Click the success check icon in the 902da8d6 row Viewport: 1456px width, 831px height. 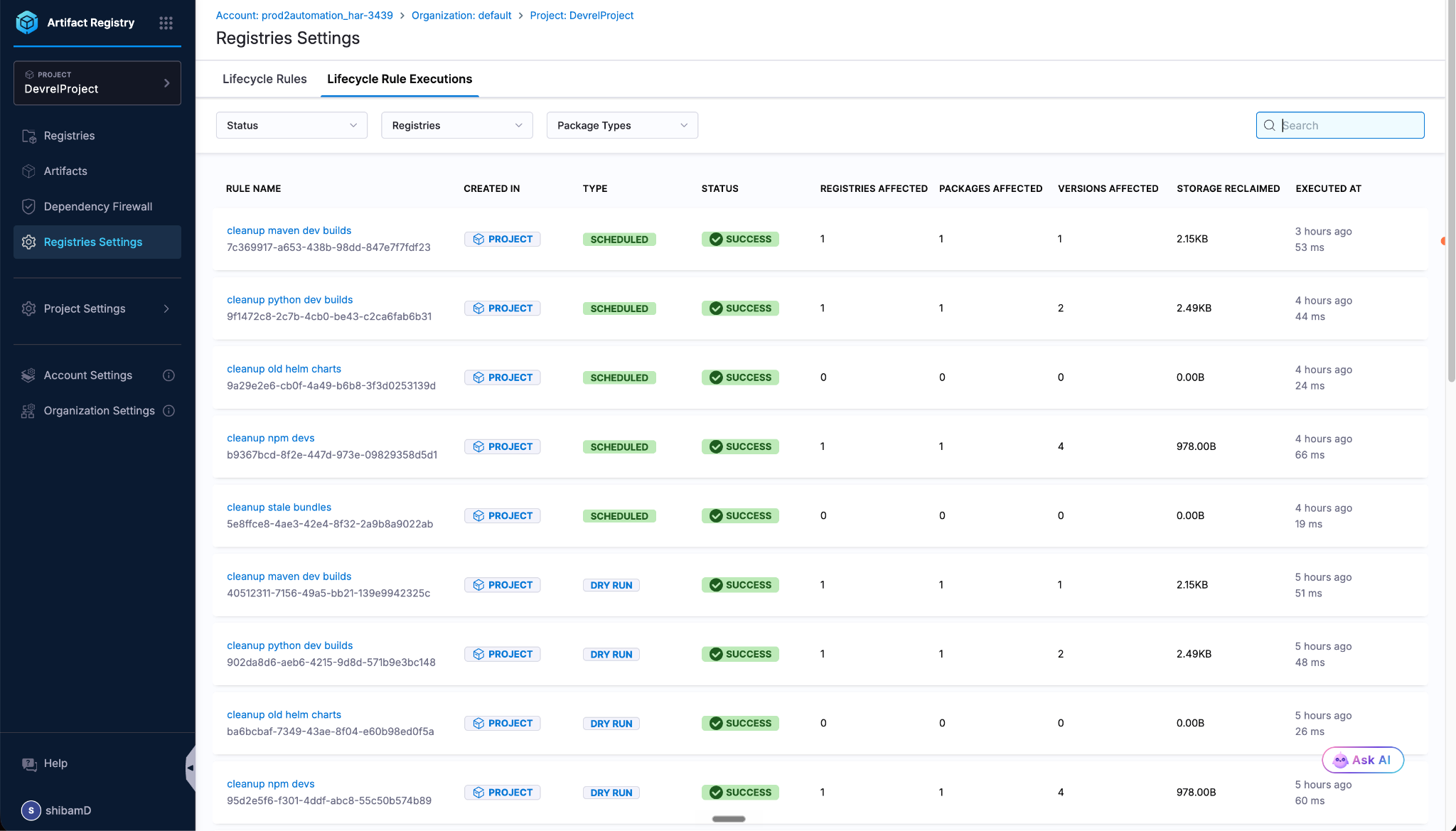(716, 654)
